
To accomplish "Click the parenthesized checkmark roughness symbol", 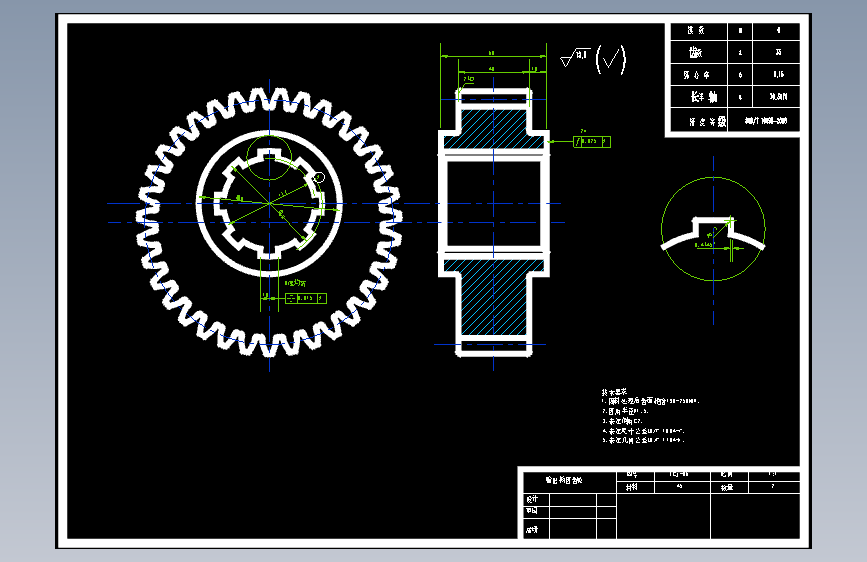I will click(x=611, y=59).
